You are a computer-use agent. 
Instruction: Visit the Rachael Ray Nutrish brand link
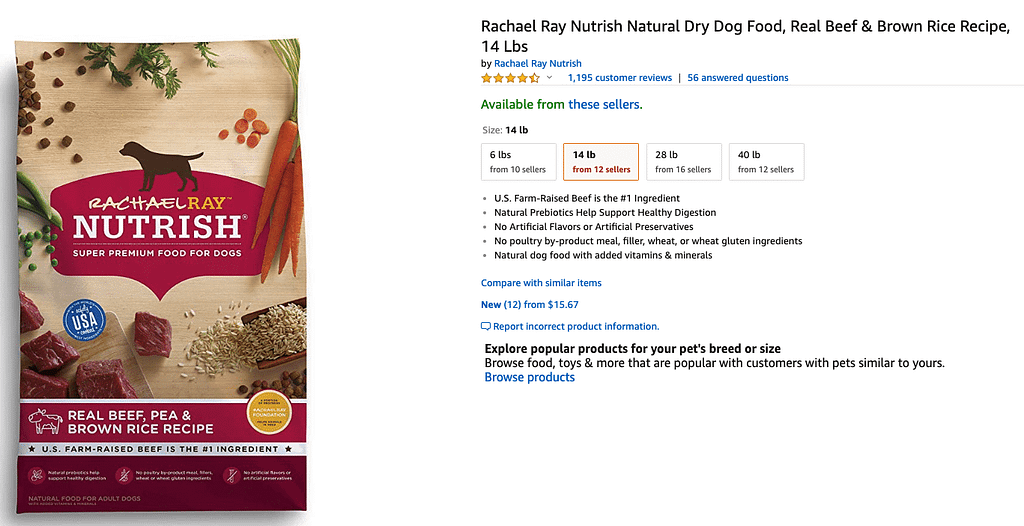click(x=538, y=64)
